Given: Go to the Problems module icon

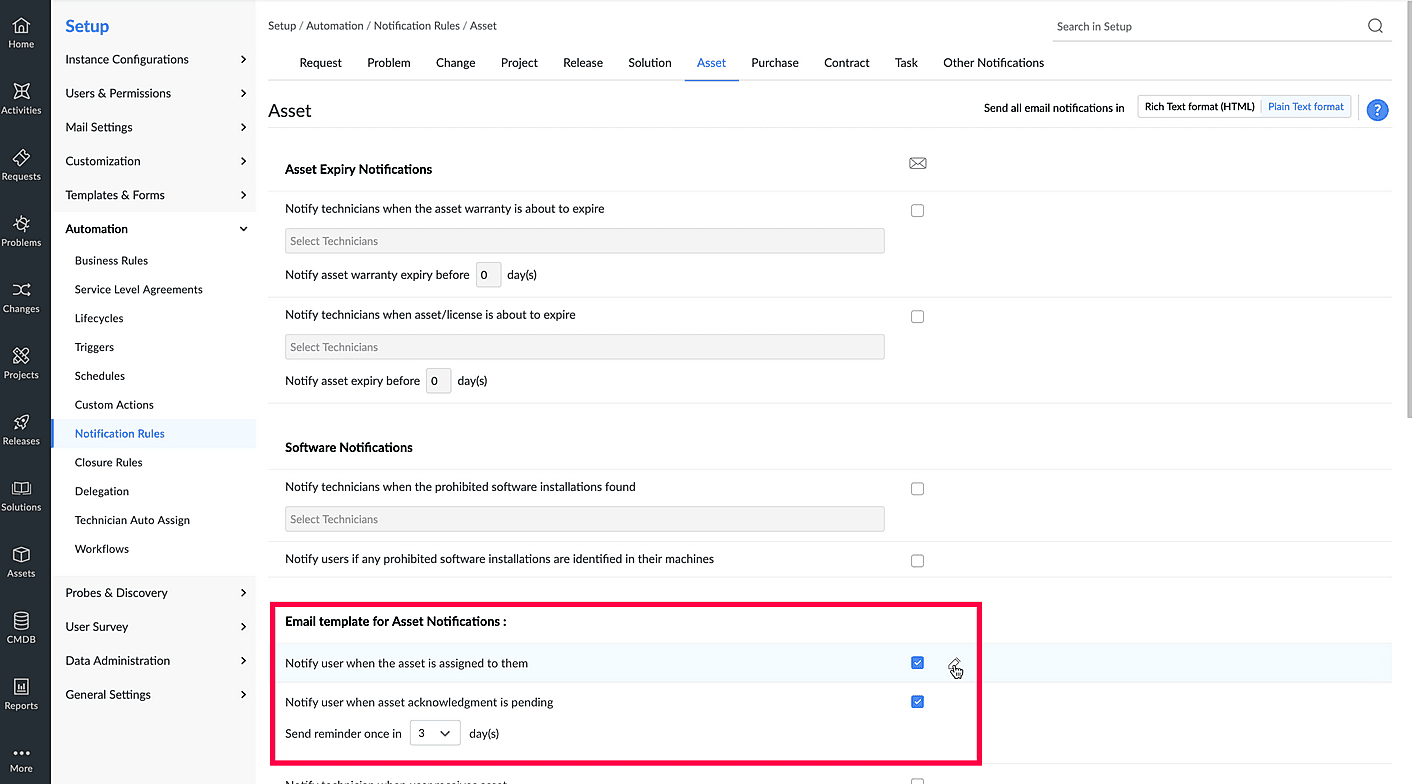Looking at the screenshot, I should 21,224.
